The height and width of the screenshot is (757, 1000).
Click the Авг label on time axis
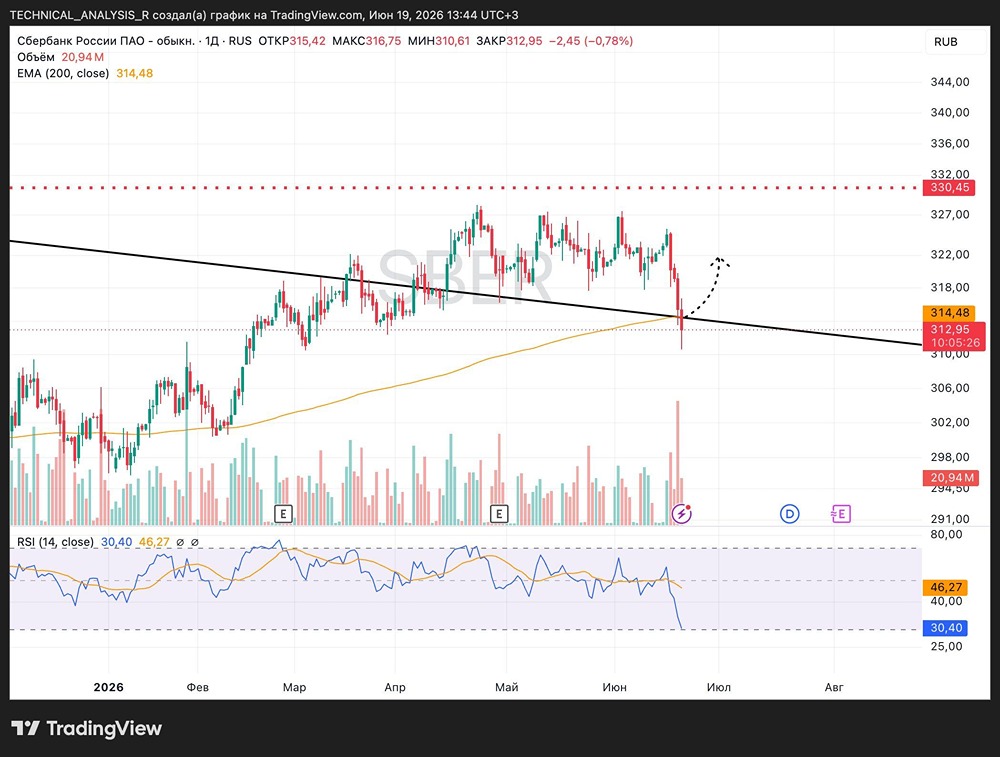[x=834, y=687]
